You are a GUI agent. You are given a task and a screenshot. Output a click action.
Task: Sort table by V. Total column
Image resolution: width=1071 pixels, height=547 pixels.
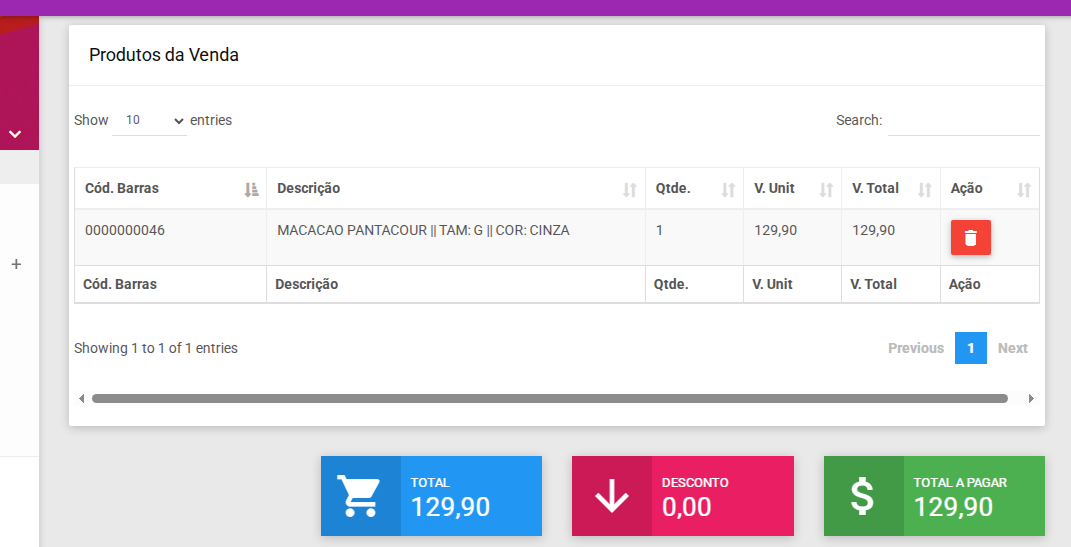(890, 189)
